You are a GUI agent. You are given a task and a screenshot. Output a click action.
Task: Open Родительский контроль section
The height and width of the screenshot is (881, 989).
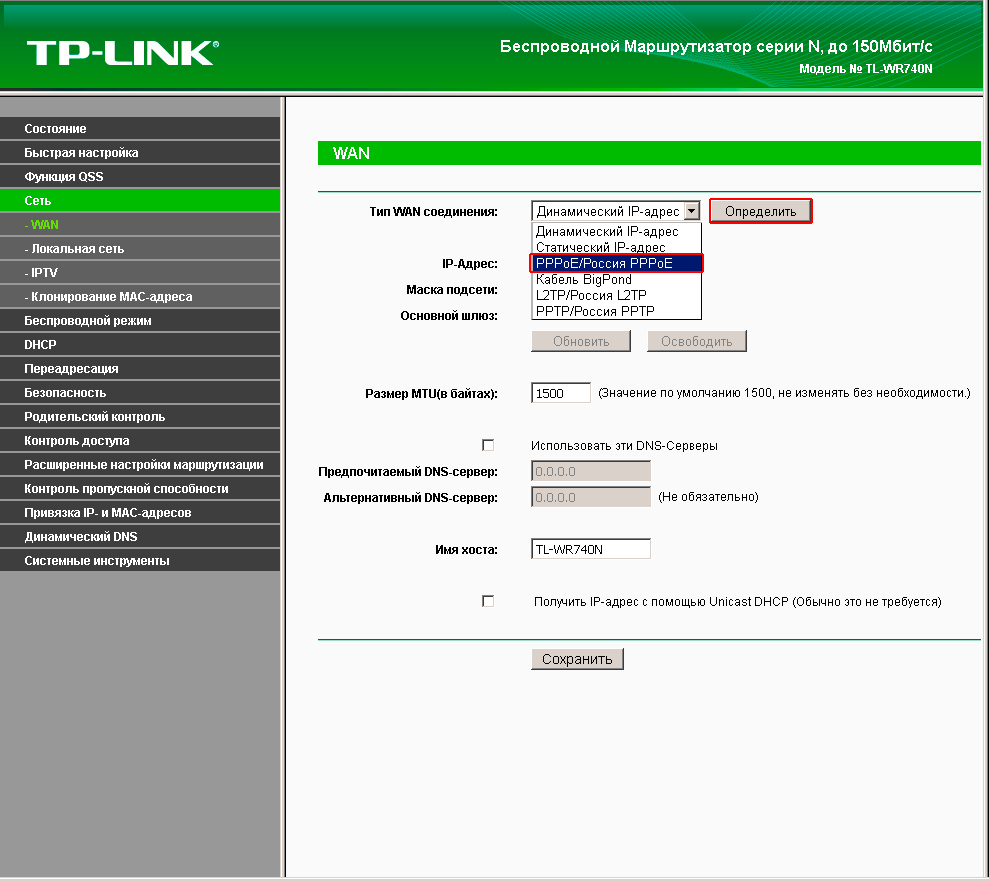(x=140, y=416)
